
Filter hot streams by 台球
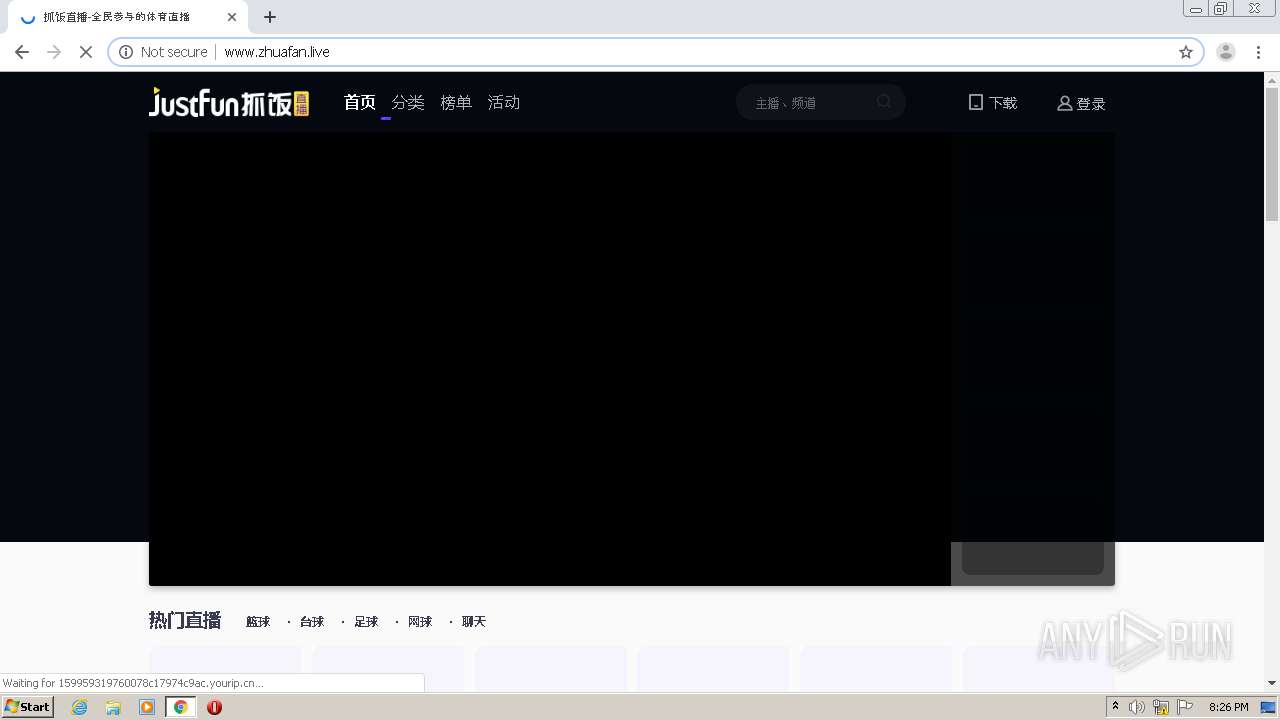coord(312,621)
